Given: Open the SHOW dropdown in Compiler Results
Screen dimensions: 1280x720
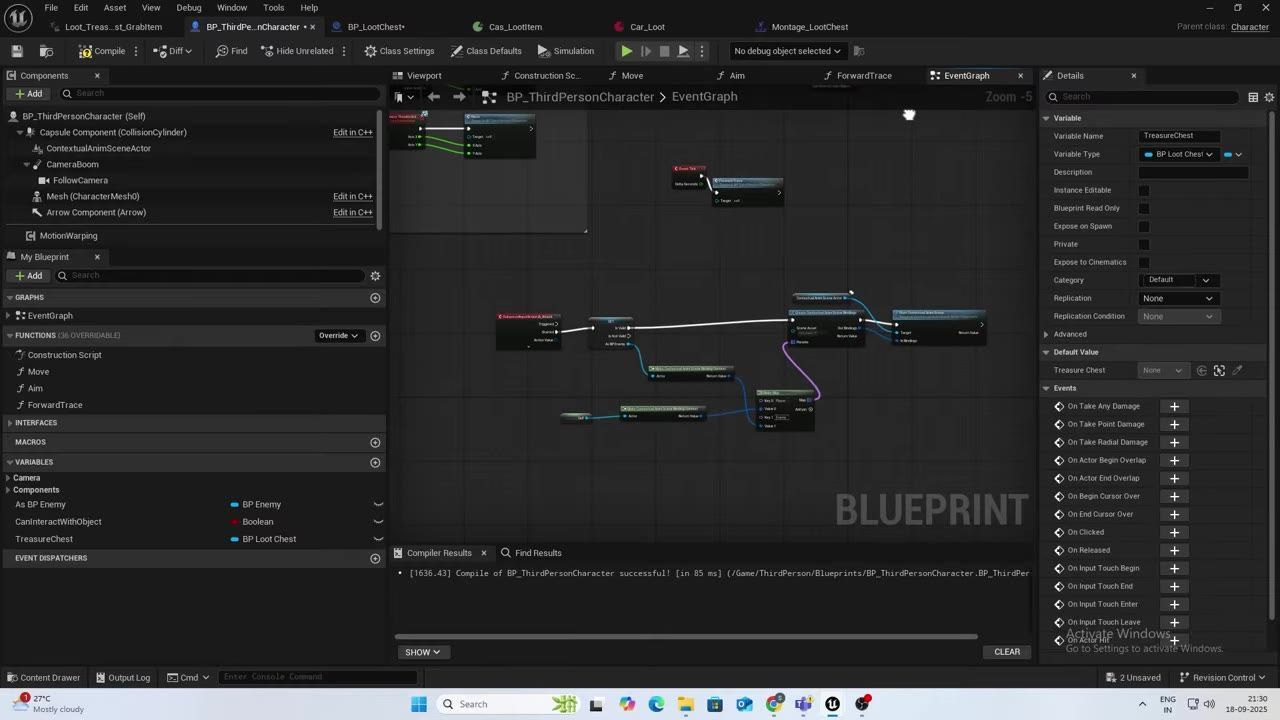Looking at the screenshot, I should 422,652.
